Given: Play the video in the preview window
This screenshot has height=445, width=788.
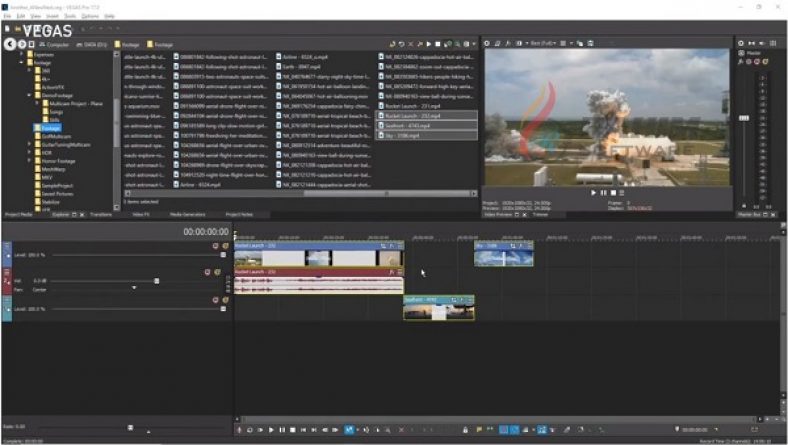Looking at the screenshot, I should 593,192.
